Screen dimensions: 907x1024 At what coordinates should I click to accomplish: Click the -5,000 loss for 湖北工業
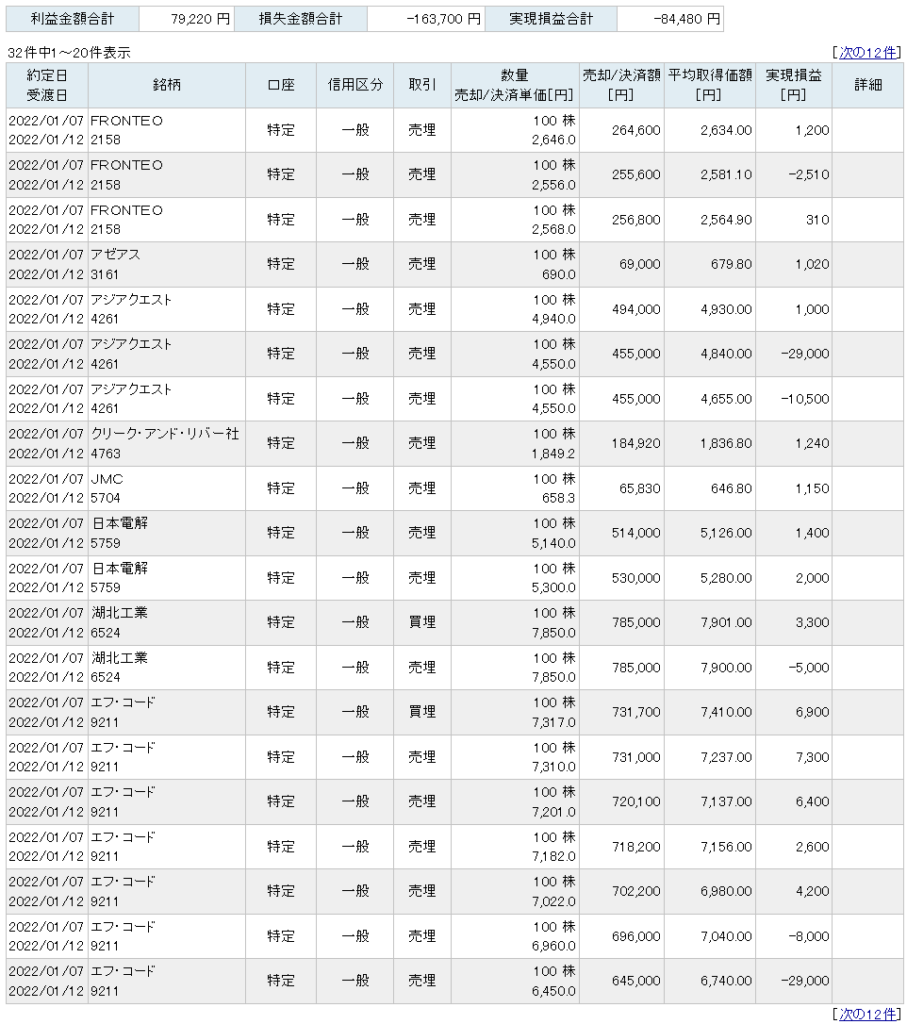809,667
